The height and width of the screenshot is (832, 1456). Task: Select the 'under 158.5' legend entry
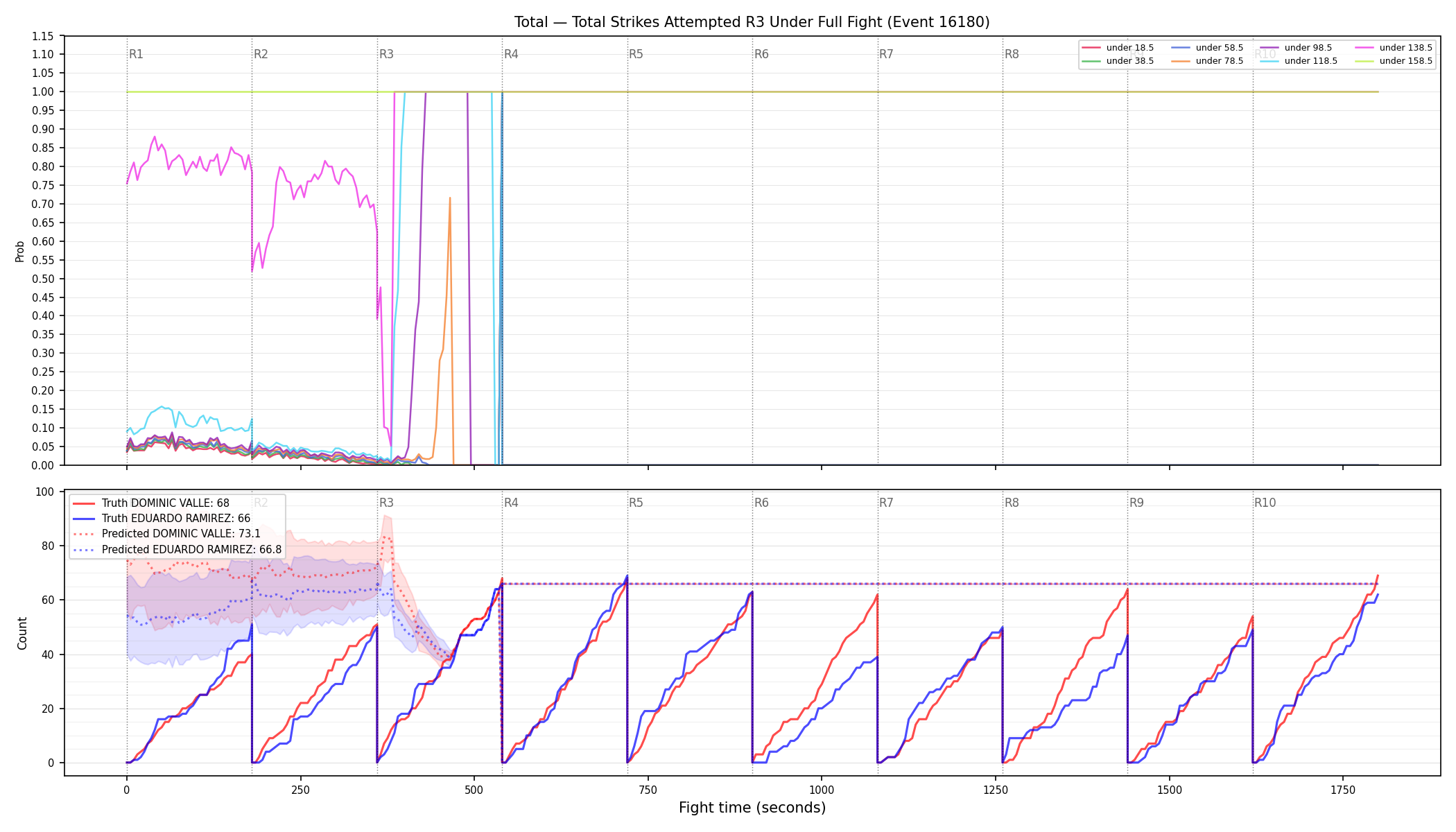point(1394,61)
